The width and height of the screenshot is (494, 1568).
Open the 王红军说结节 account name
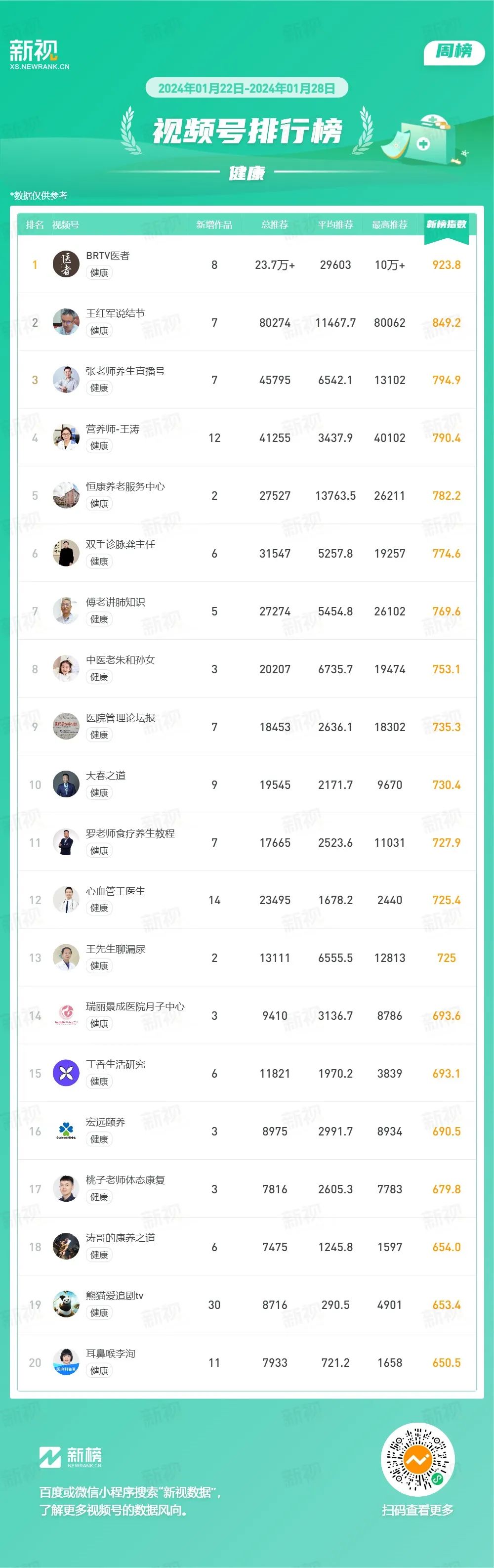coord(116,313)
